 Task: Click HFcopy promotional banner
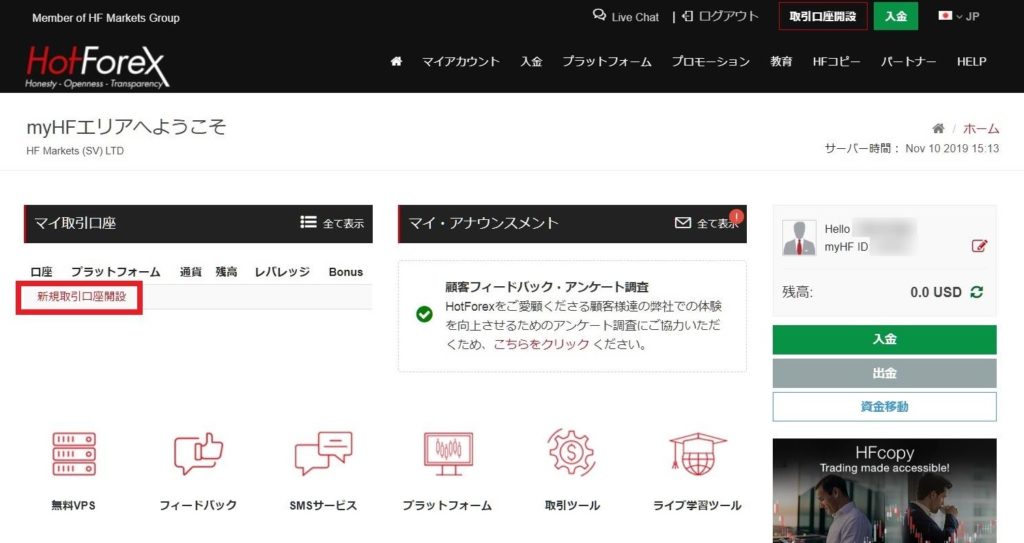[884, 490]
